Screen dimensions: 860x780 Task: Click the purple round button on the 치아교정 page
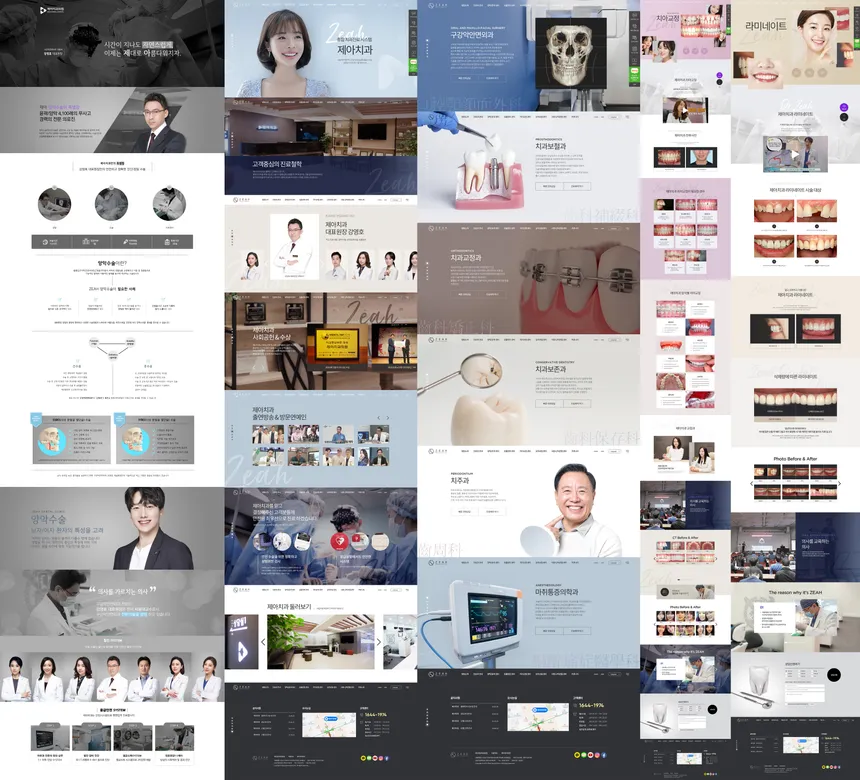coord(720,75)
